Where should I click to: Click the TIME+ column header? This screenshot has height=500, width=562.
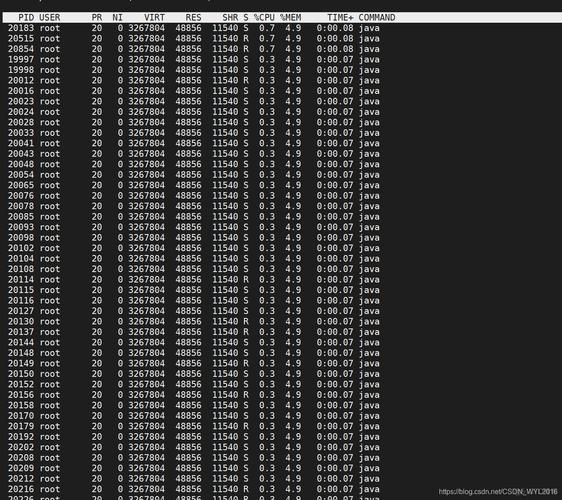(340, 18)
